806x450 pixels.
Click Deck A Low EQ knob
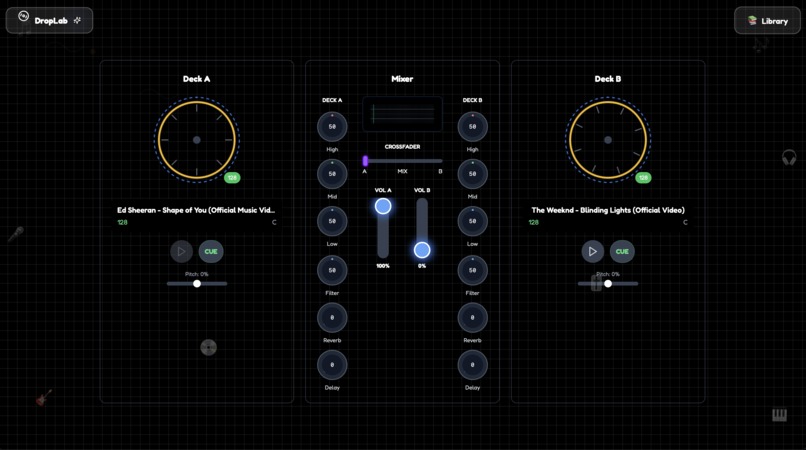332,221
